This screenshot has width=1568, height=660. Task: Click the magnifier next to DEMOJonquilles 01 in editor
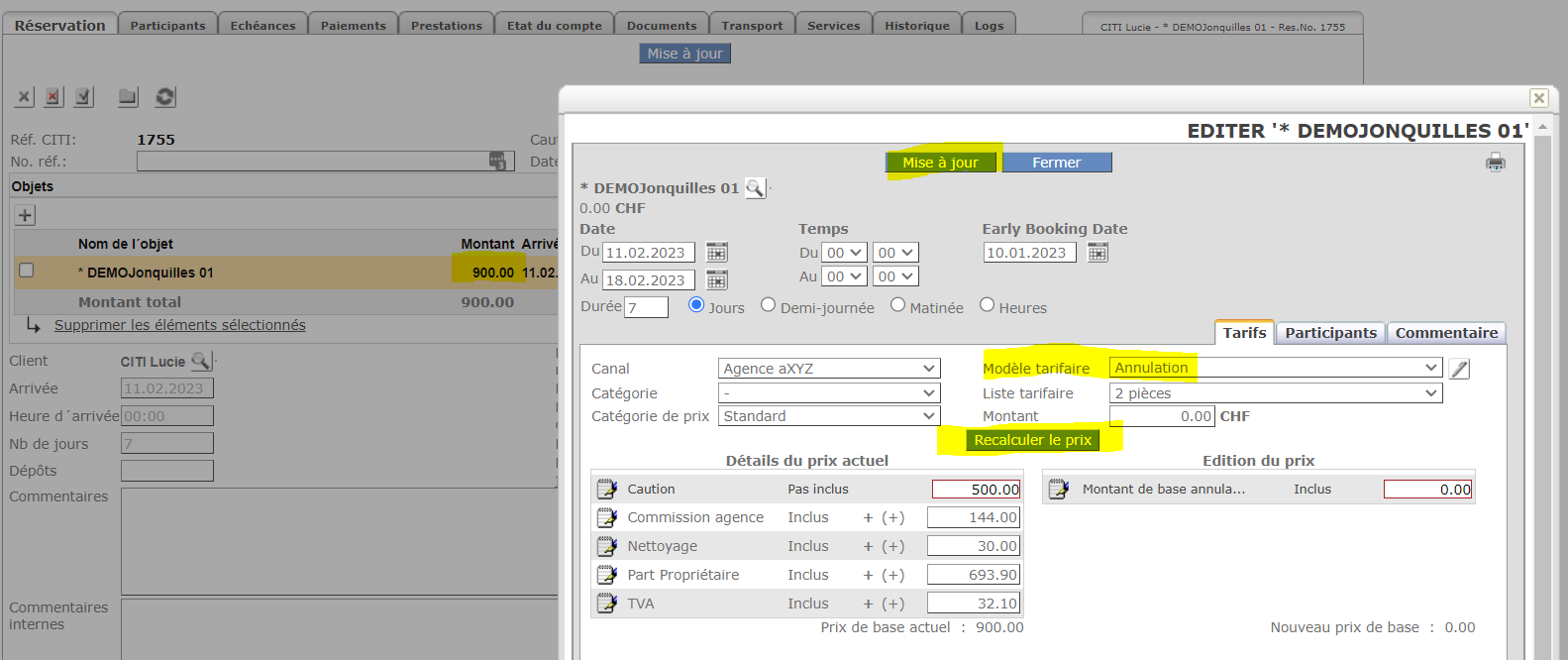[x=755, y=188]
